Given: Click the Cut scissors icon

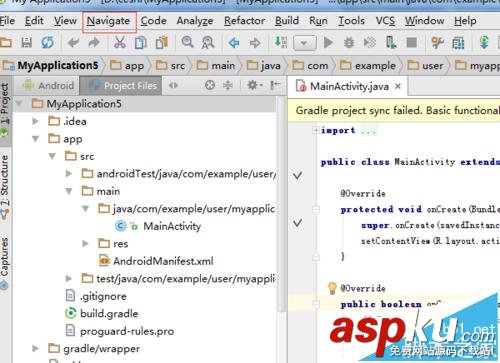Looking at the screenshot, I should point(120,43).
